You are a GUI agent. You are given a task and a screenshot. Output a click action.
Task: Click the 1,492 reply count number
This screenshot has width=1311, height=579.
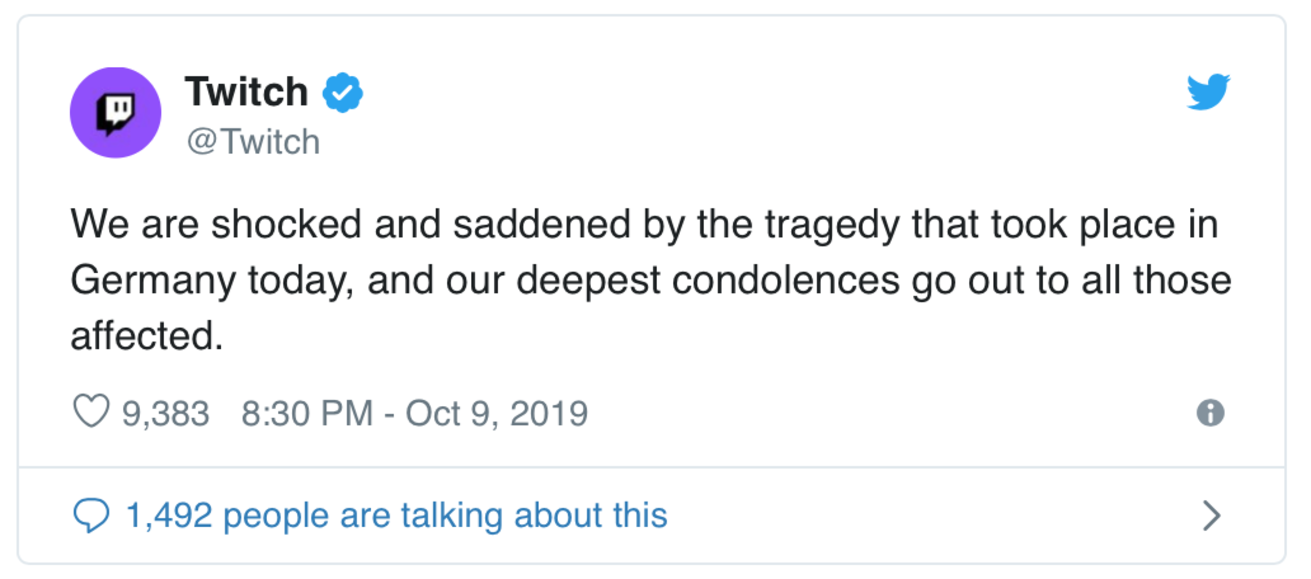pyautogui.click(x=168, y=516)
